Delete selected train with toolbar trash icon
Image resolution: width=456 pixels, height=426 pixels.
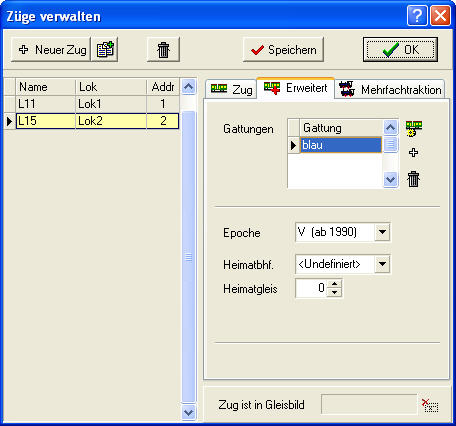pyautogui.click(x=163, y=50)
